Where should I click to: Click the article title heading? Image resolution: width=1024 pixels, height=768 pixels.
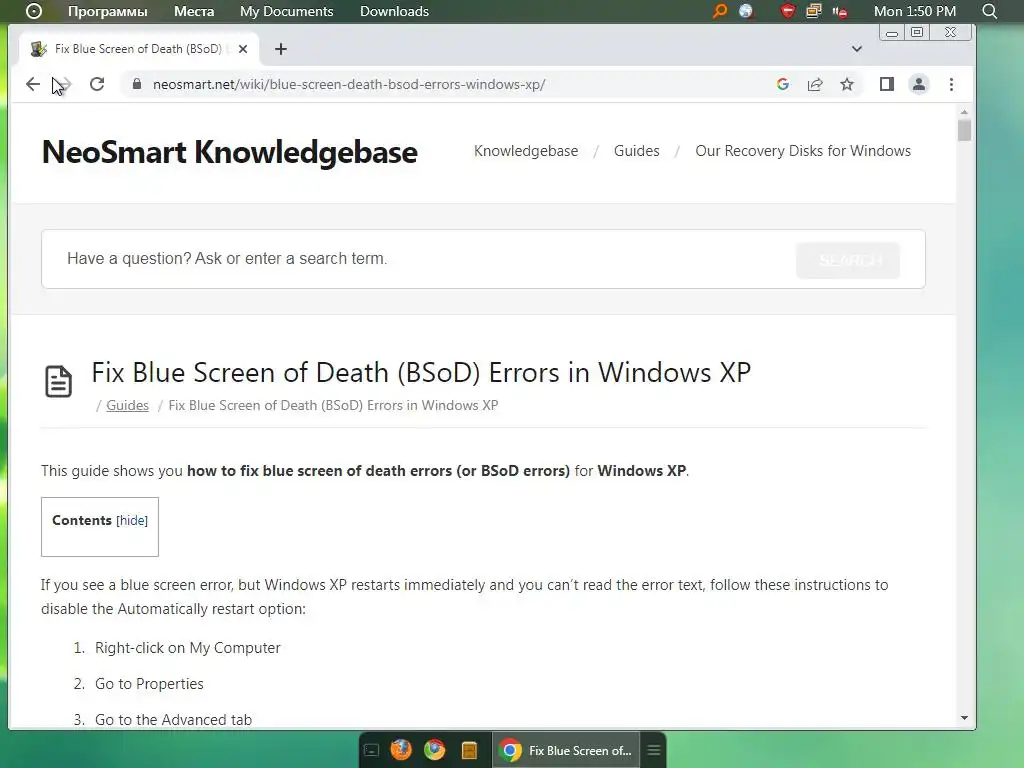coord(421,373)
